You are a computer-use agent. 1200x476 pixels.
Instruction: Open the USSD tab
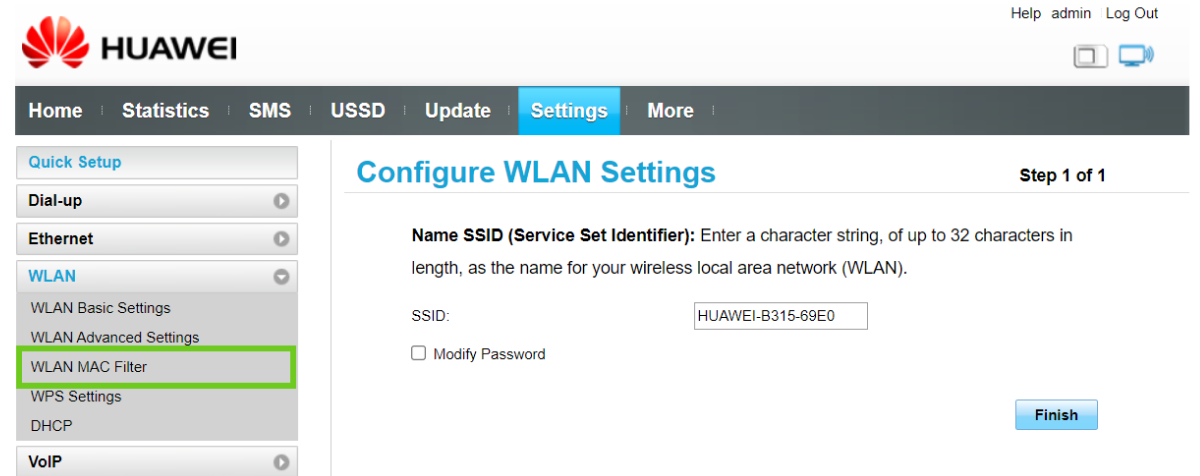click(357, 111)
